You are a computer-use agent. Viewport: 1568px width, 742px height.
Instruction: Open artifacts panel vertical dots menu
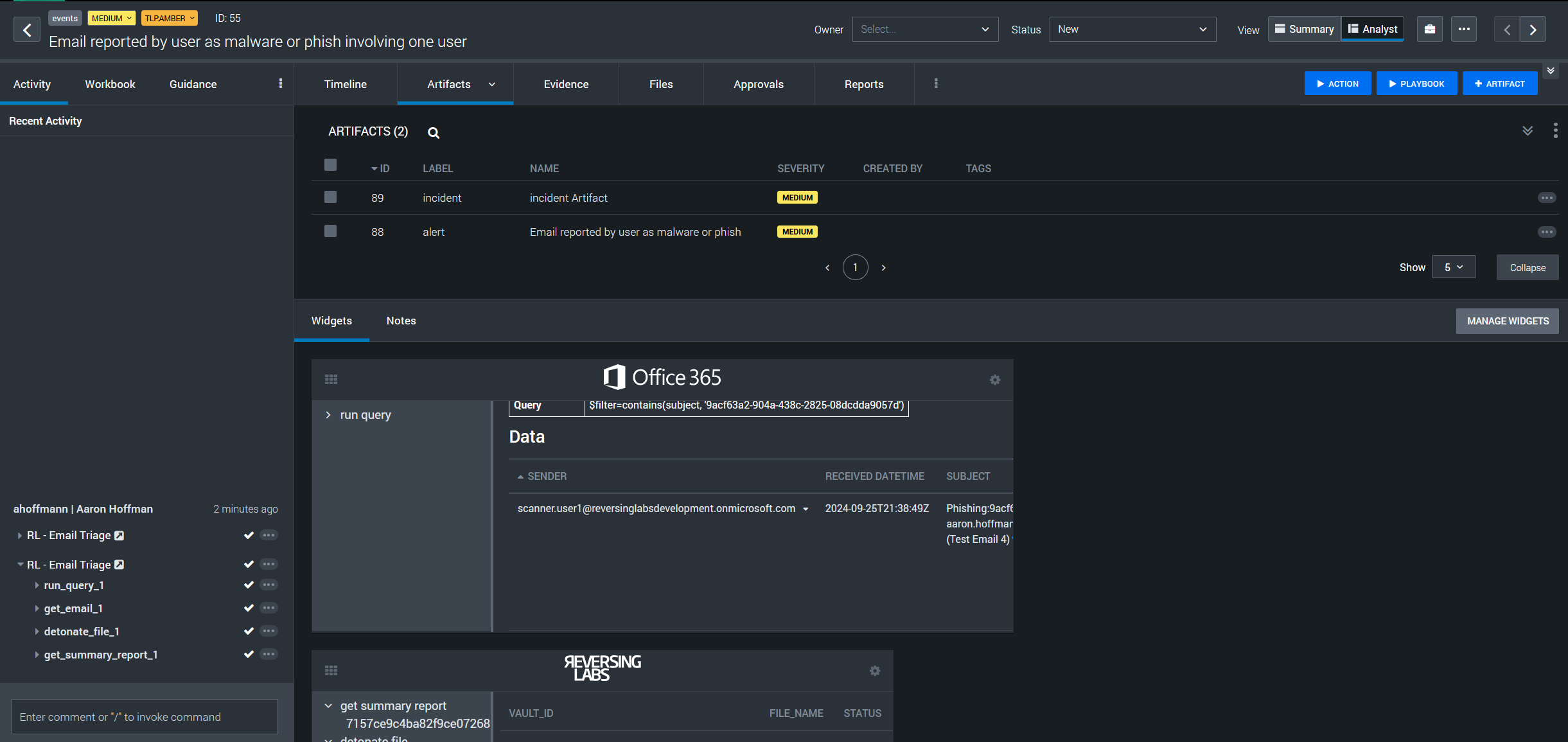click(x=1555, y=131)
